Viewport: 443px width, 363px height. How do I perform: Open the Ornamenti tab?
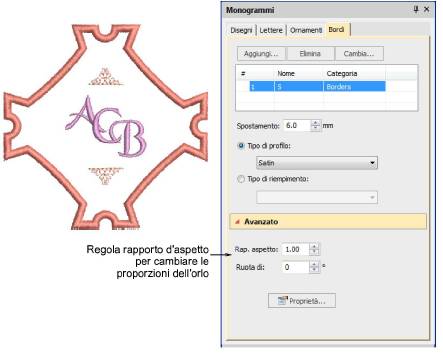(306, 30)
